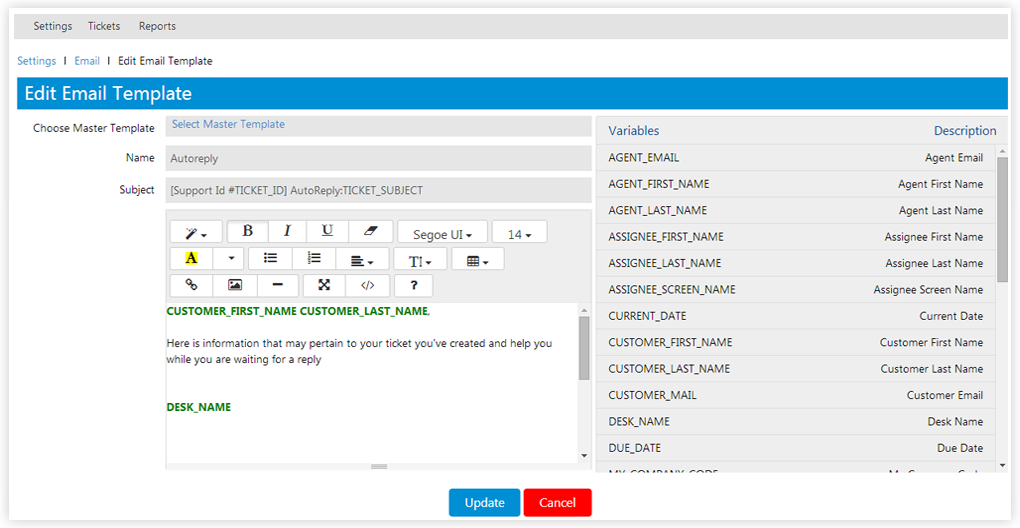Screen dimensions: 1020x528
Task: Go to Settings breadcrumb link
Action: coord(36,61)
